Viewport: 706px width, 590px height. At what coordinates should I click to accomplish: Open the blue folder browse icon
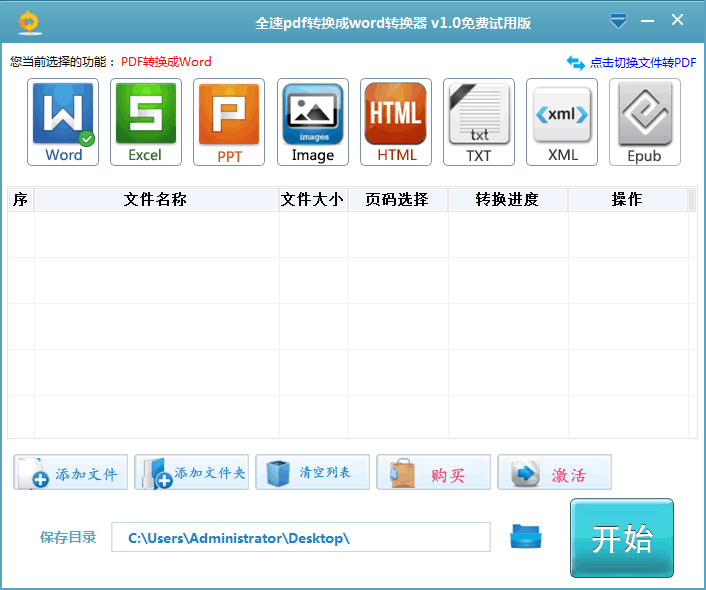tap(526, 537)
